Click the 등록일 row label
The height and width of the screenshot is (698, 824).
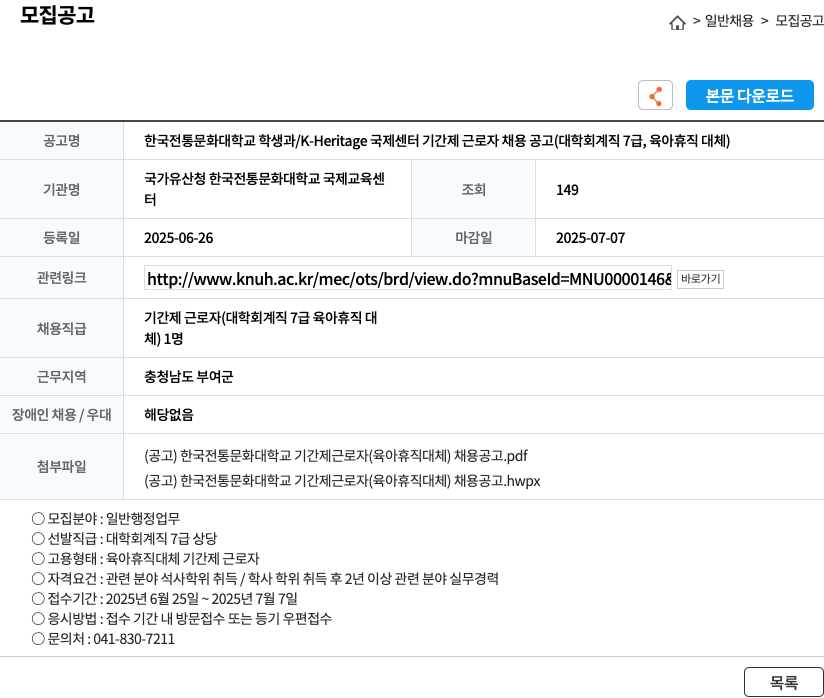click(61, 238)
